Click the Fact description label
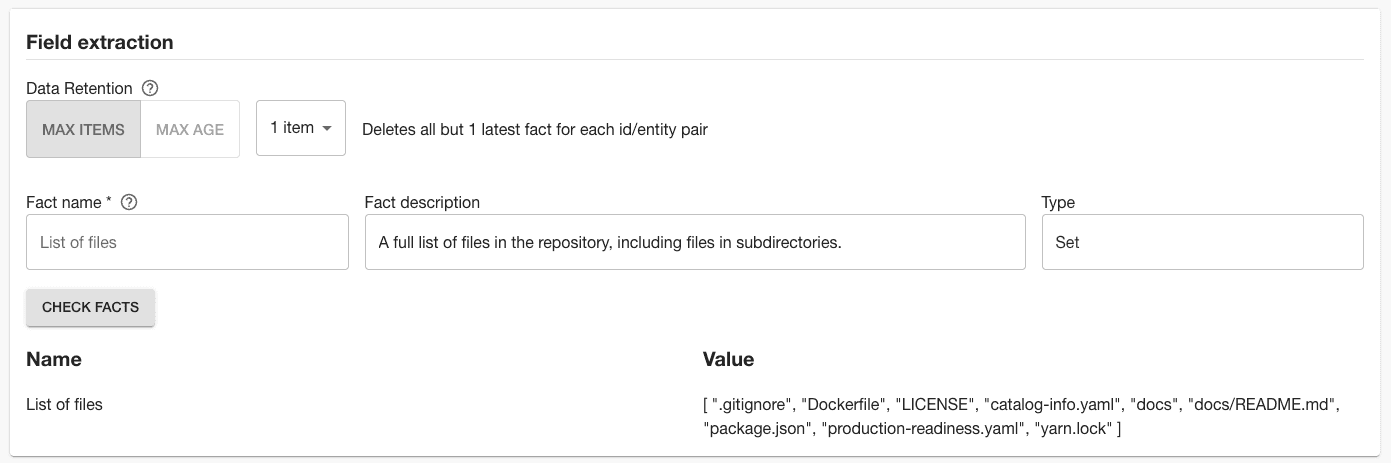This screenshot has width=1391, height=463. (x=422, y=202)
